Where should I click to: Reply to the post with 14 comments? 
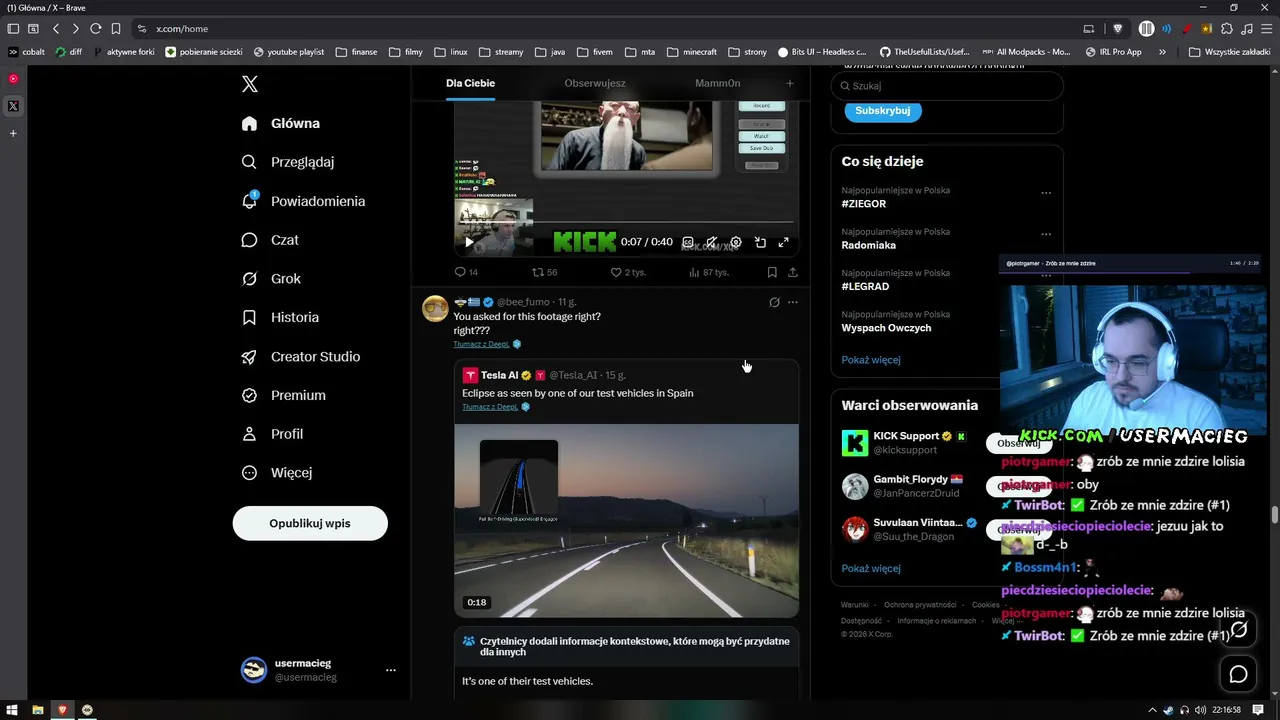466,272
